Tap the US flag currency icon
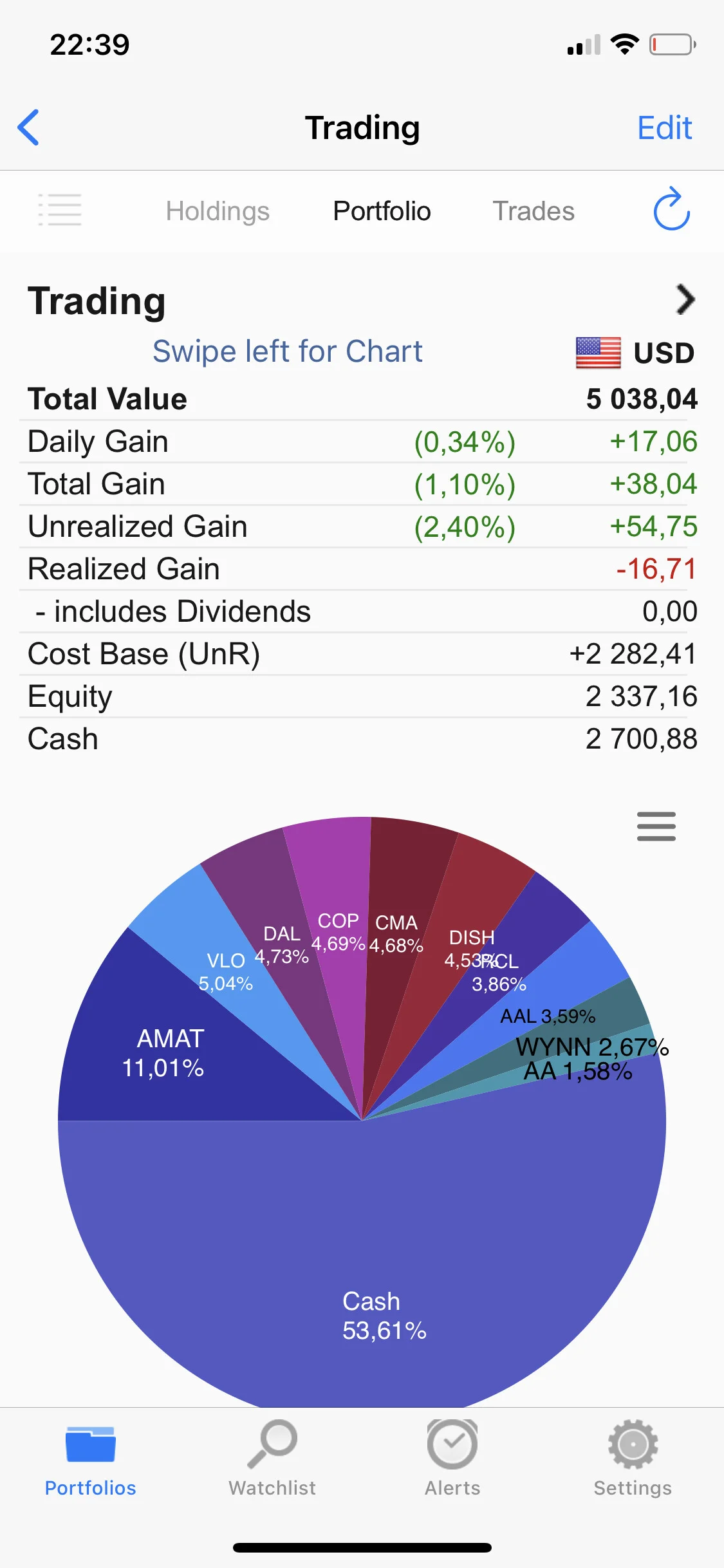 (x=599, y=353)
